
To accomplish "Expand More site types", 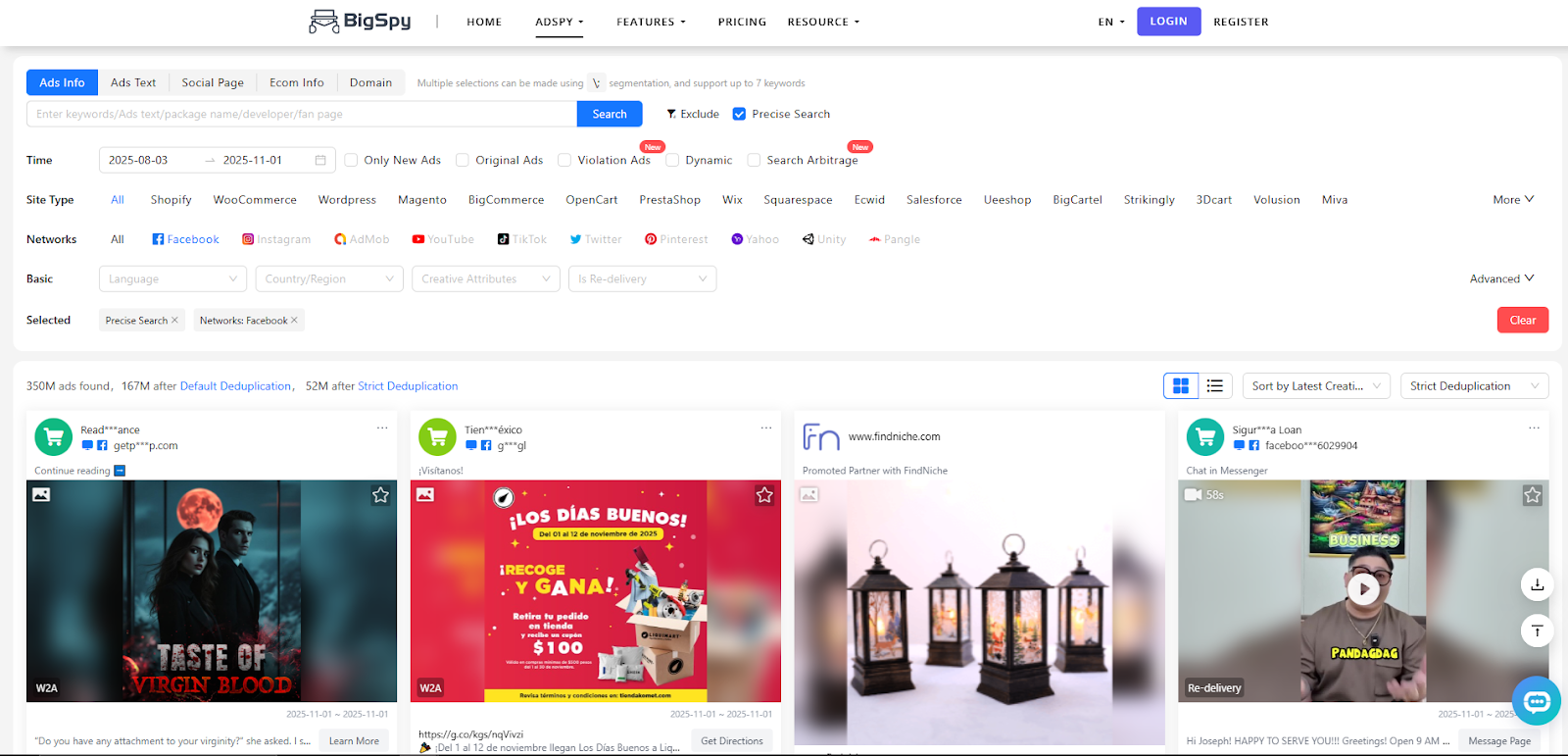I will [x=1514, y=200].
